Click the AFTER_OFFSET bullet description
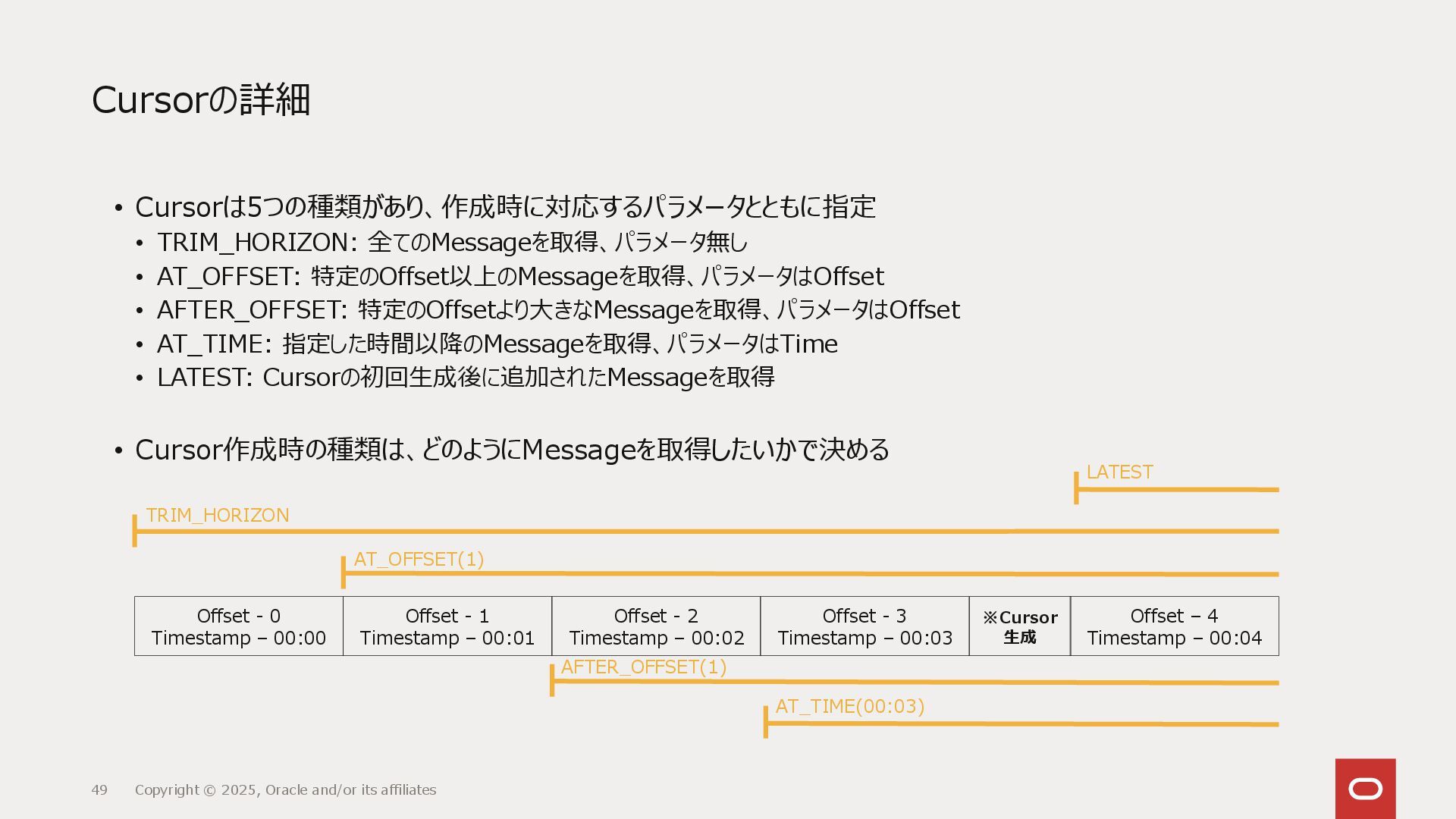The image size is (1456, 819). 558,310
